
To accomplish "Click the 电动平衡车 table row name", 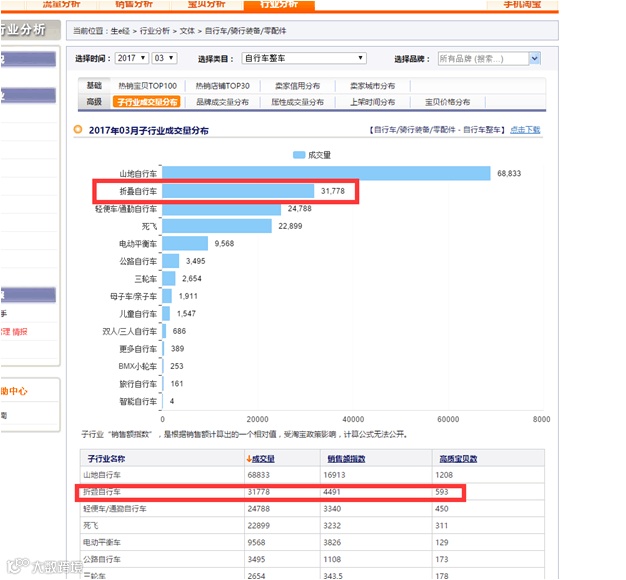I will click(x=102, y=542).
